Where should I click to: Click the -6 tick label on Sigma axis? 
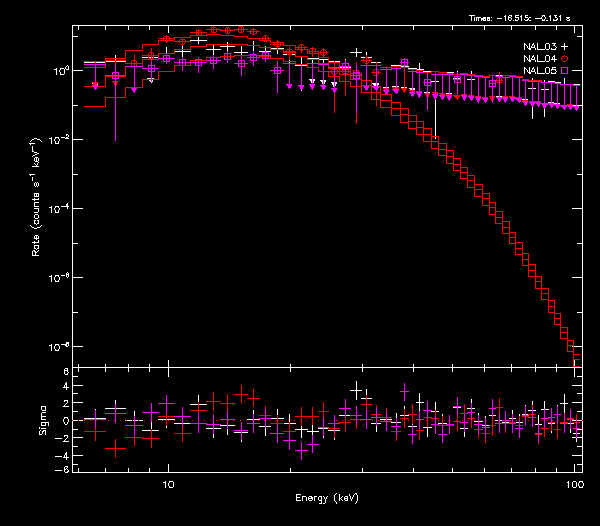[x=64, y=469]
